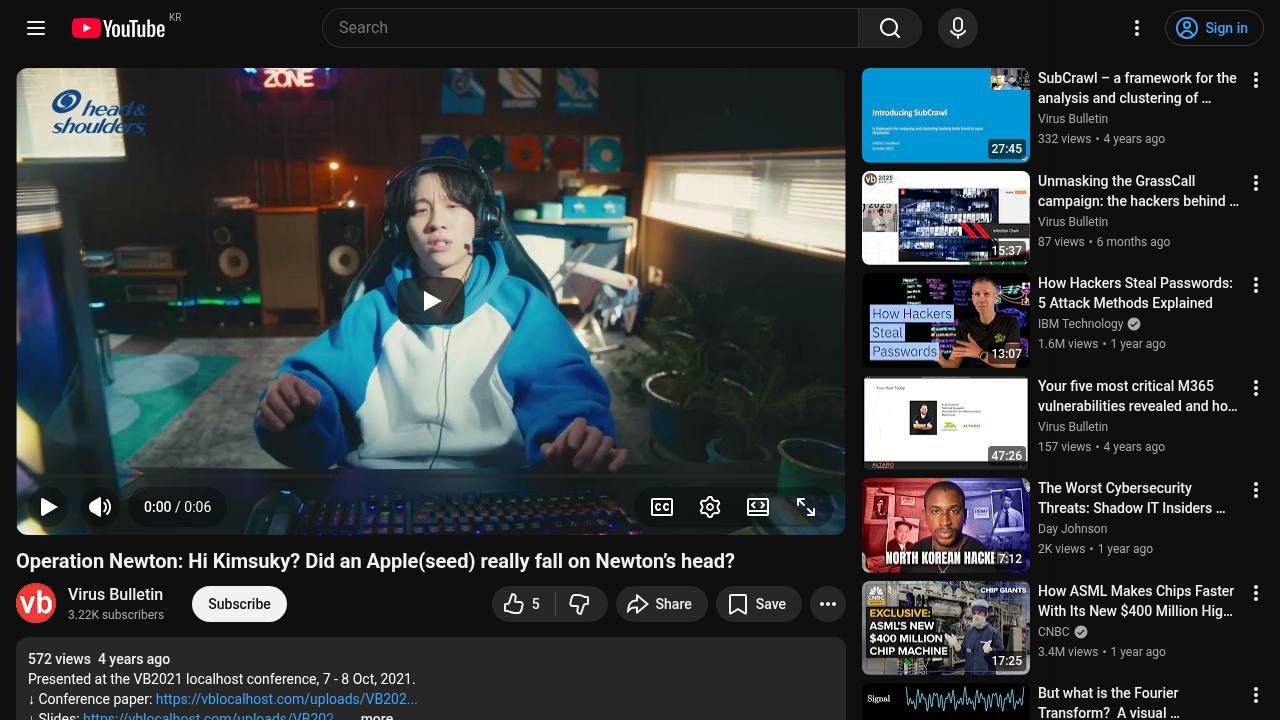This screenshot has width=1280, height=720.
Task: Go to YouTube home via logo
Action: [118, 28]
